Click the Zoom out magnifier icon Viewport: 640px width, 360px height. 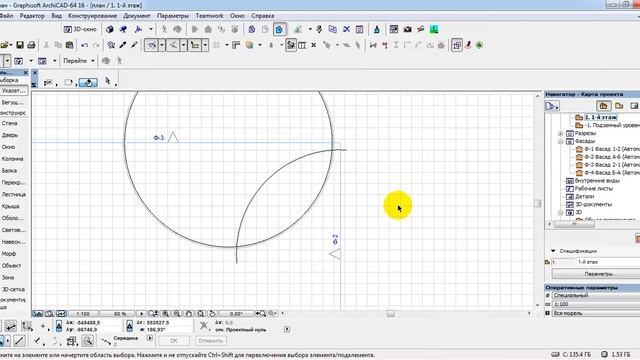pos(177,313)
